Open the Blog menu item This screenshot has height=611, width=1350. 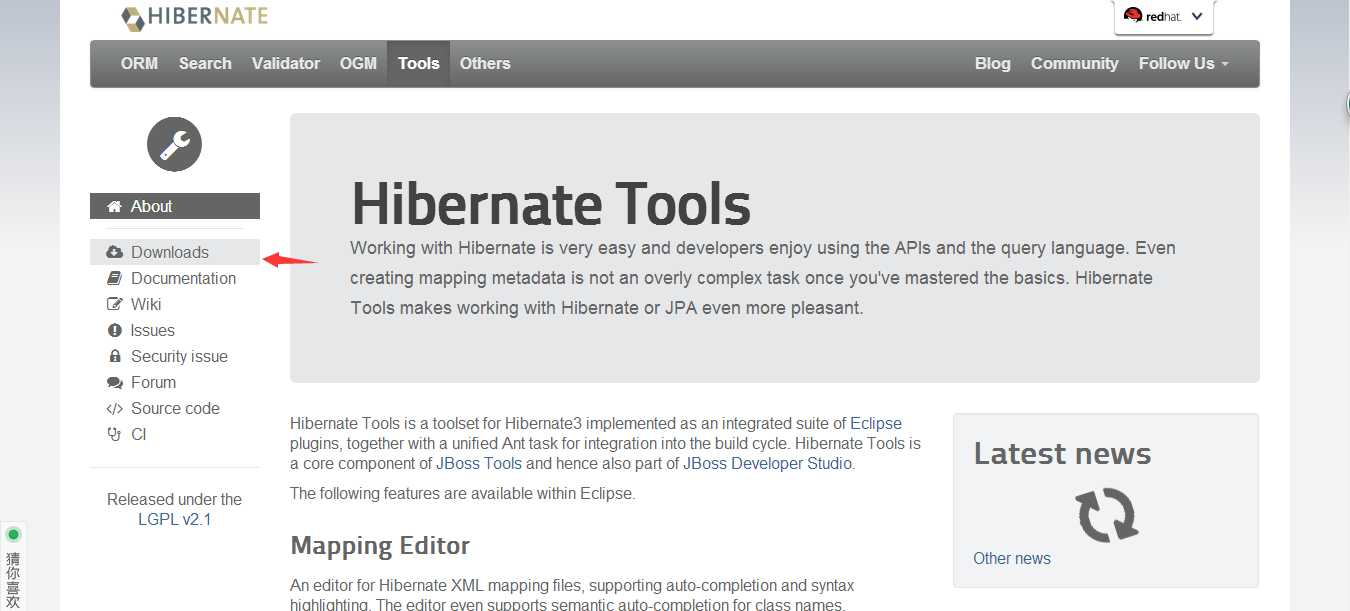(x=993, y=63)
